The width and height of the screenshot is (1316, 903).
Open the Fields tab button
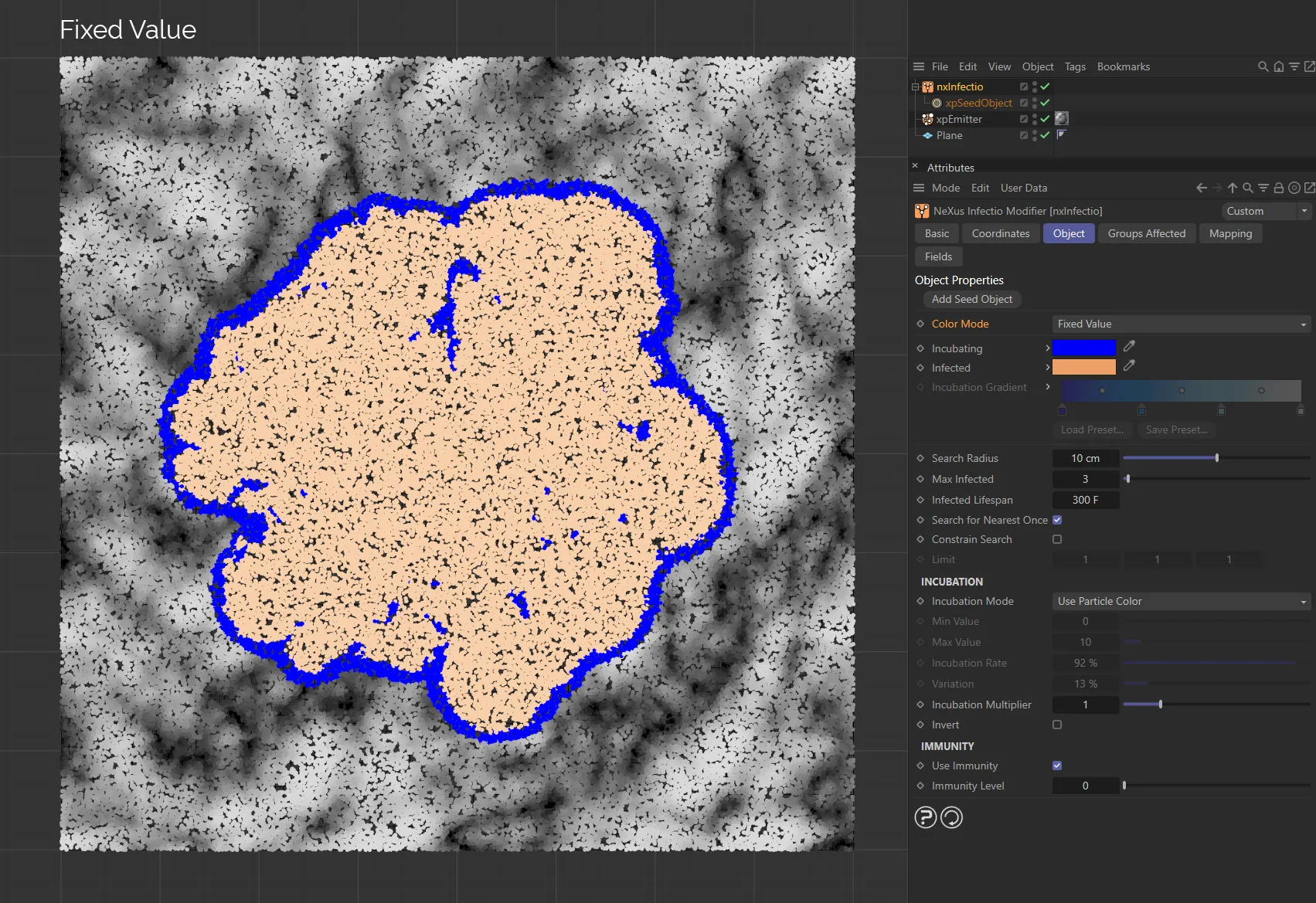tap(938, 256)
